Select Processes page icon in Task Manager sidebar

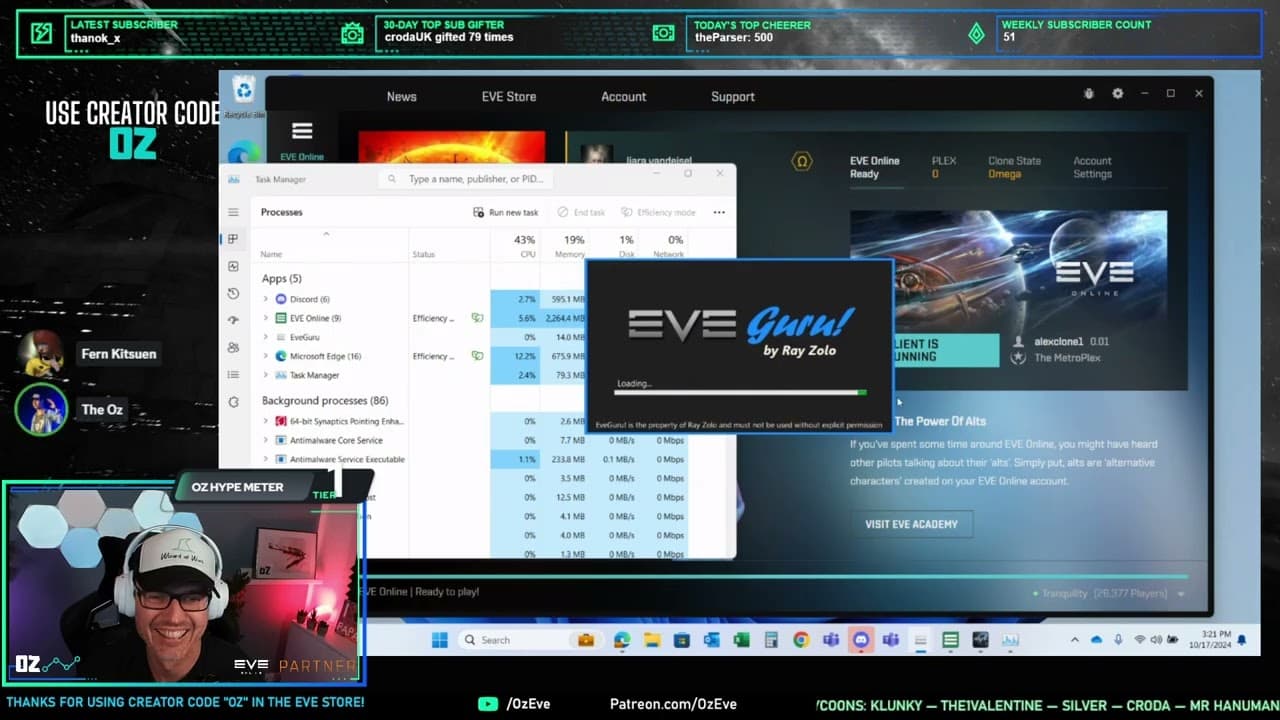(x=233, y=239)
